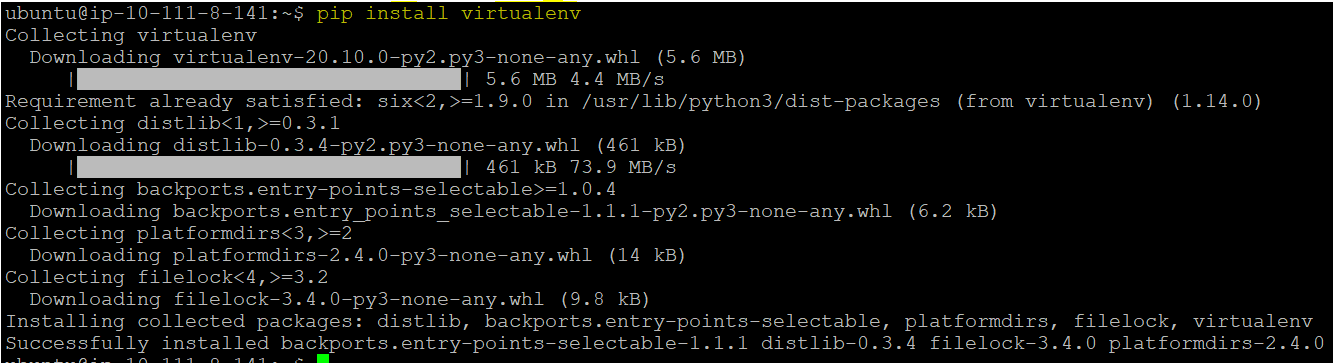Click the '461 kB 73.9 MB/s' speed text
Screen dimensions: 1334x364
pos(581,167)
